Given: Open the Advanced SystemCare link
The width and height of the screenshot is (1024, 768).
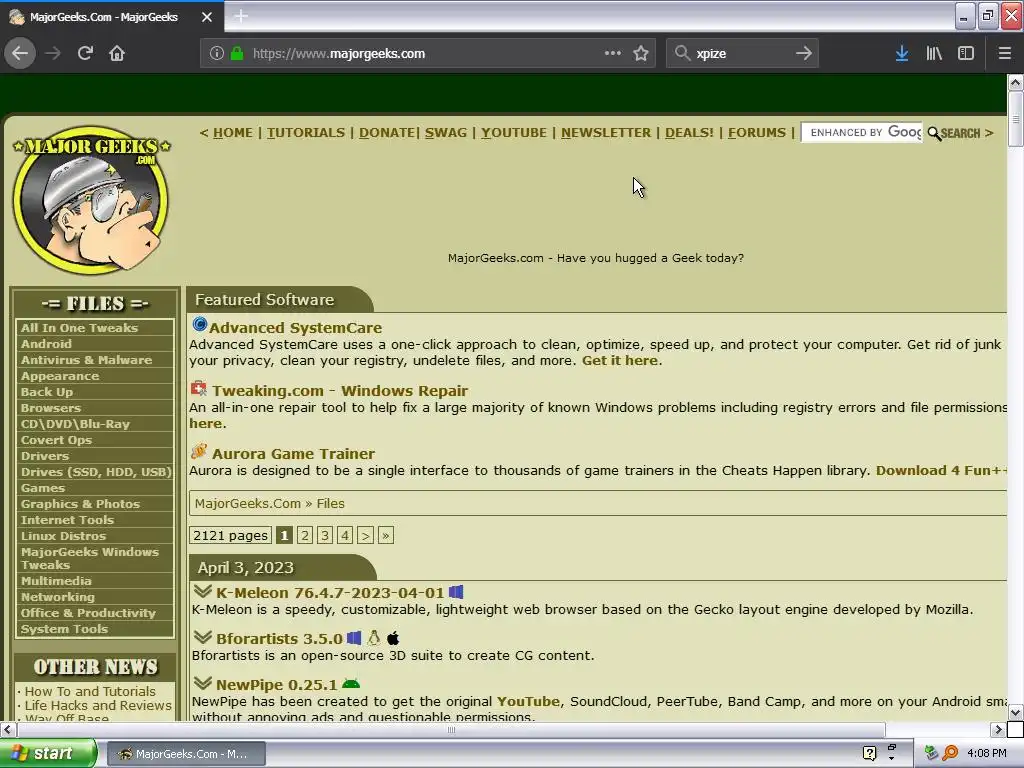Looking at the screenshot, I should click(x=295, y=328).
